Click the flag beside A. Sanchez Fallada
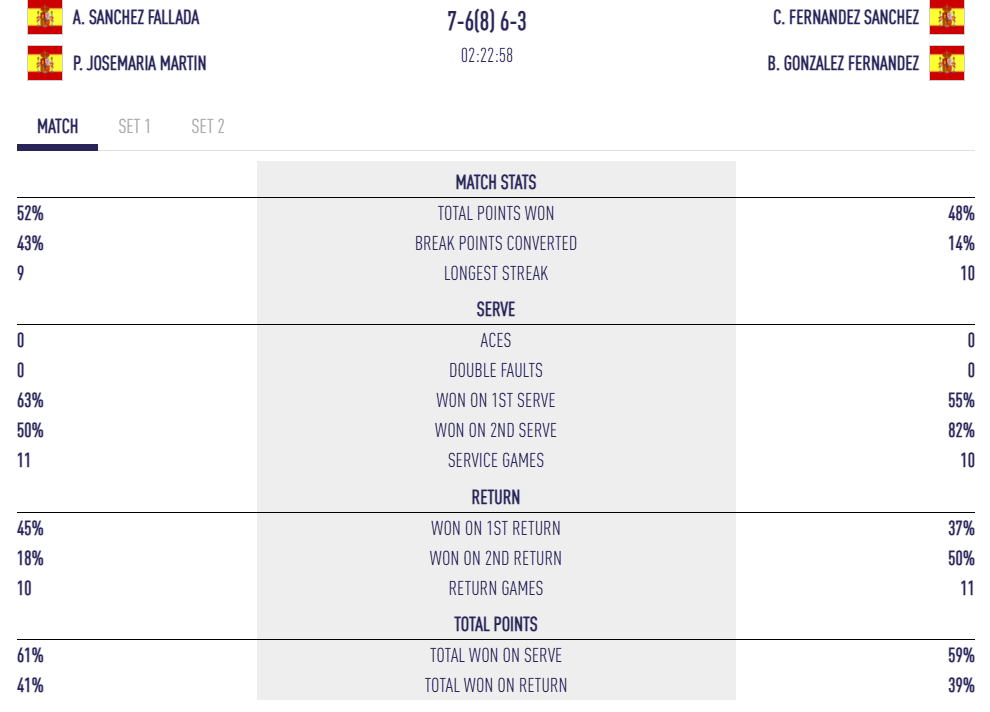 click(x=45, y=17)
